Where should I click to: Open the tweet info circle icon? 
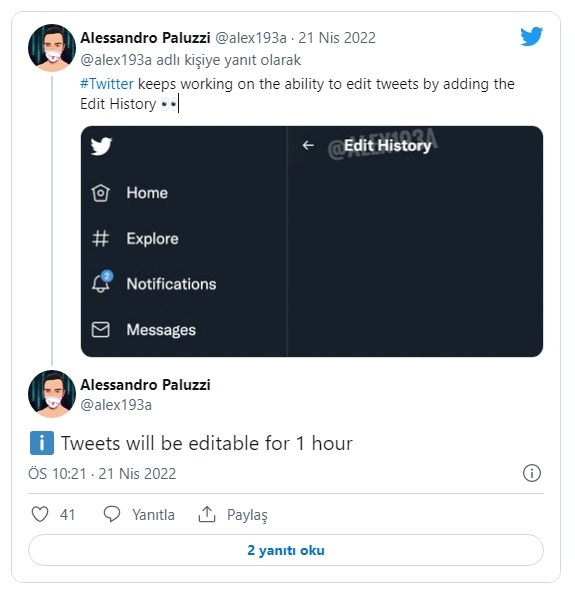point(532,473)
